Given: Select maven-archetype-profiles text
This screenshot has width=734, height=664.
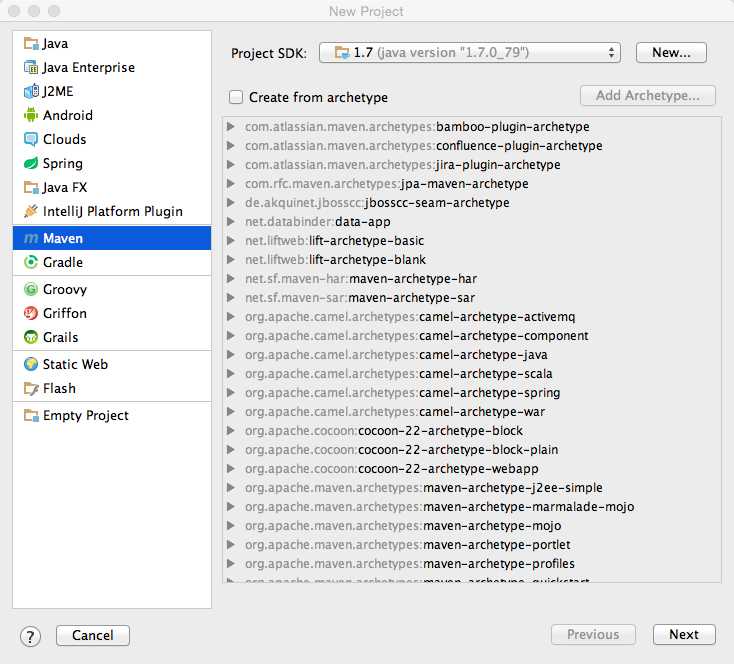Looking at the screenshot, I should click(499, 564).
